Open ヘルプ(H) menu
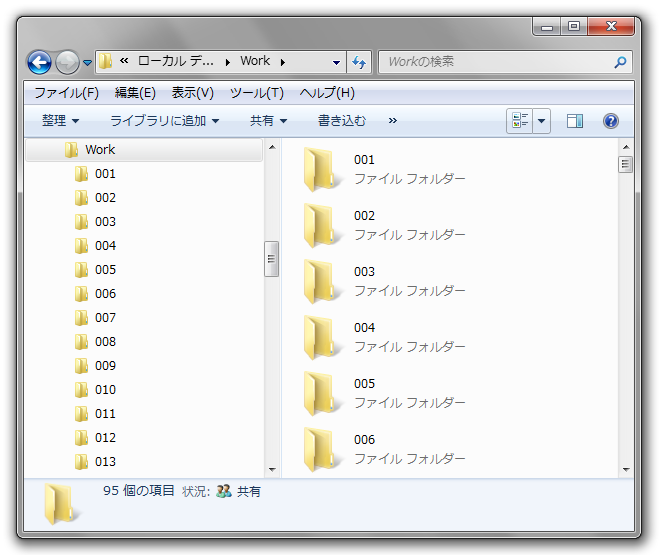 tap(327, 93)
